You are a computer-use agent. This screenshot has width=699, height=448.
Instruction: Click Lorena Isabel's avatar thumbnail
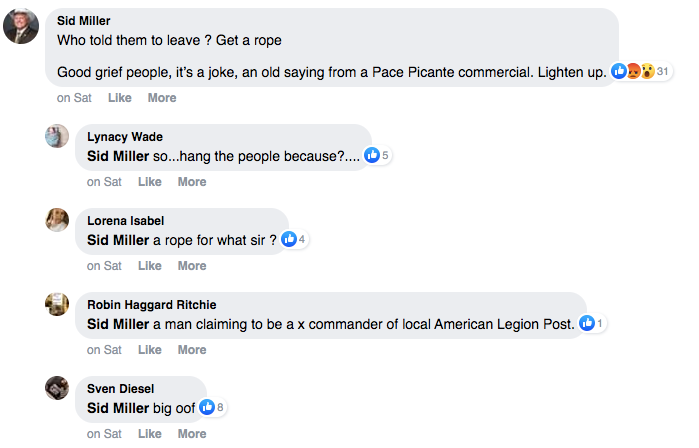(x=57, y=220)
